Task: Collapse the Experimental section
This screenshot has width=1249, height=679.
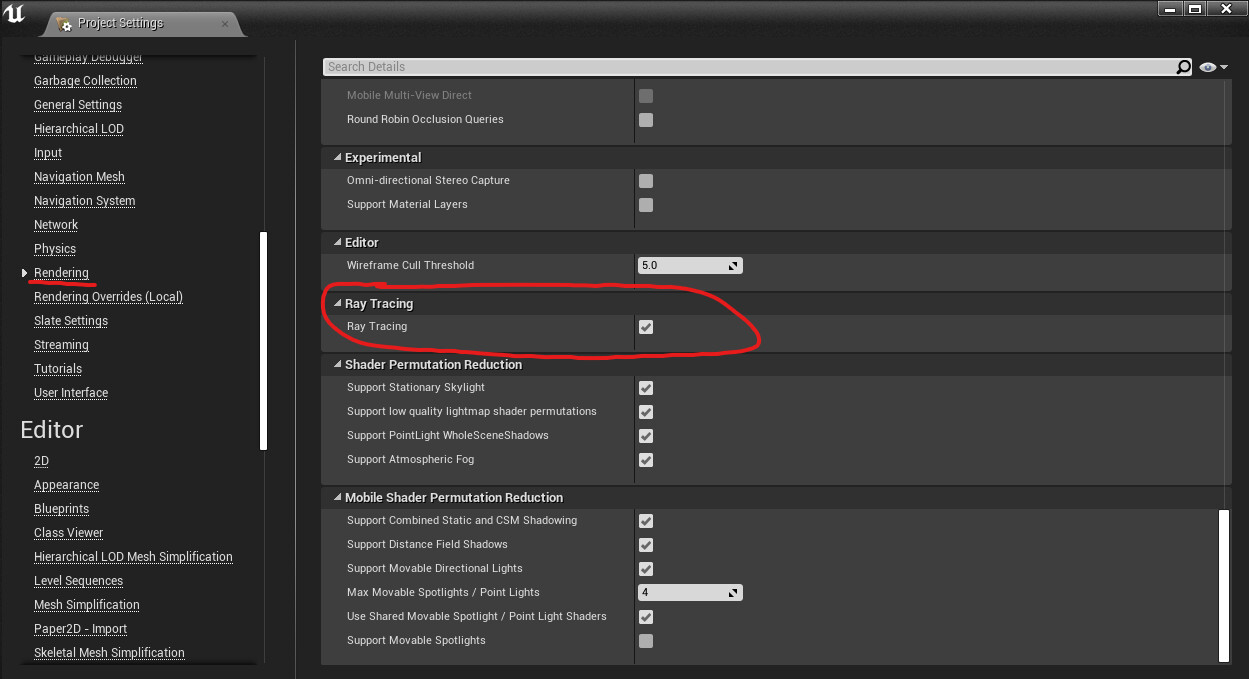Action: (337, 158)
